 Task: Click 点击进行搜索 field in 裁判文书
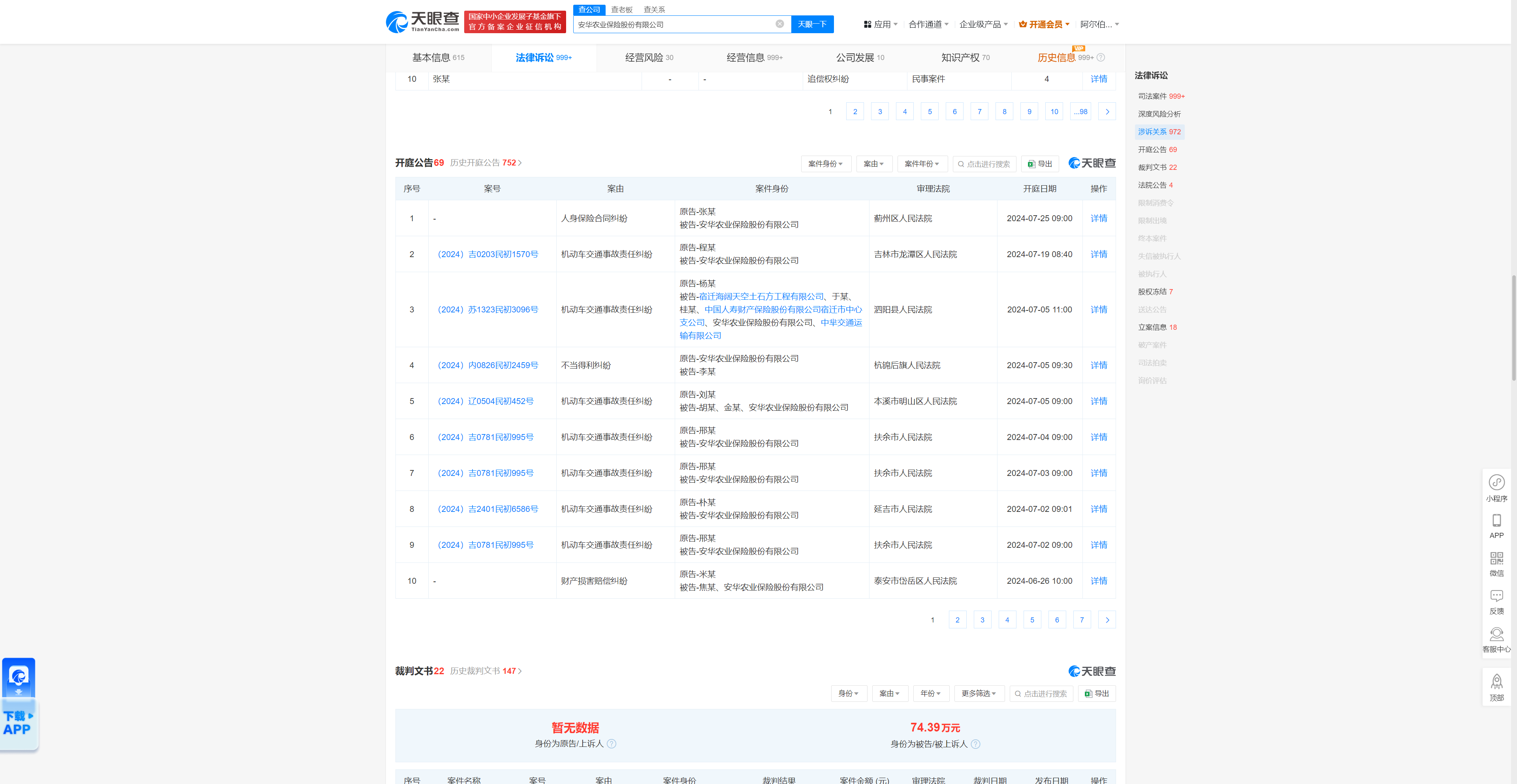(1041, 694)
